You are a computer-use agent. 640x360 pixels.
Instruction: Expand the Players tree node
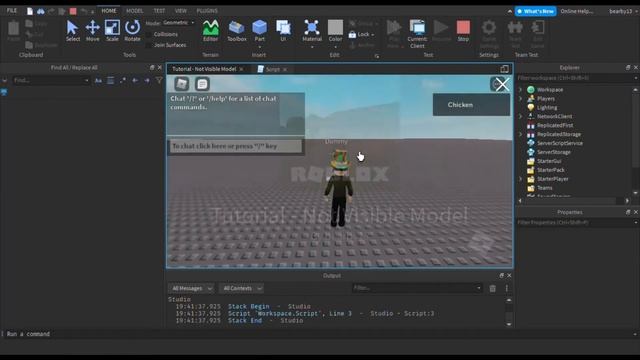520,98
